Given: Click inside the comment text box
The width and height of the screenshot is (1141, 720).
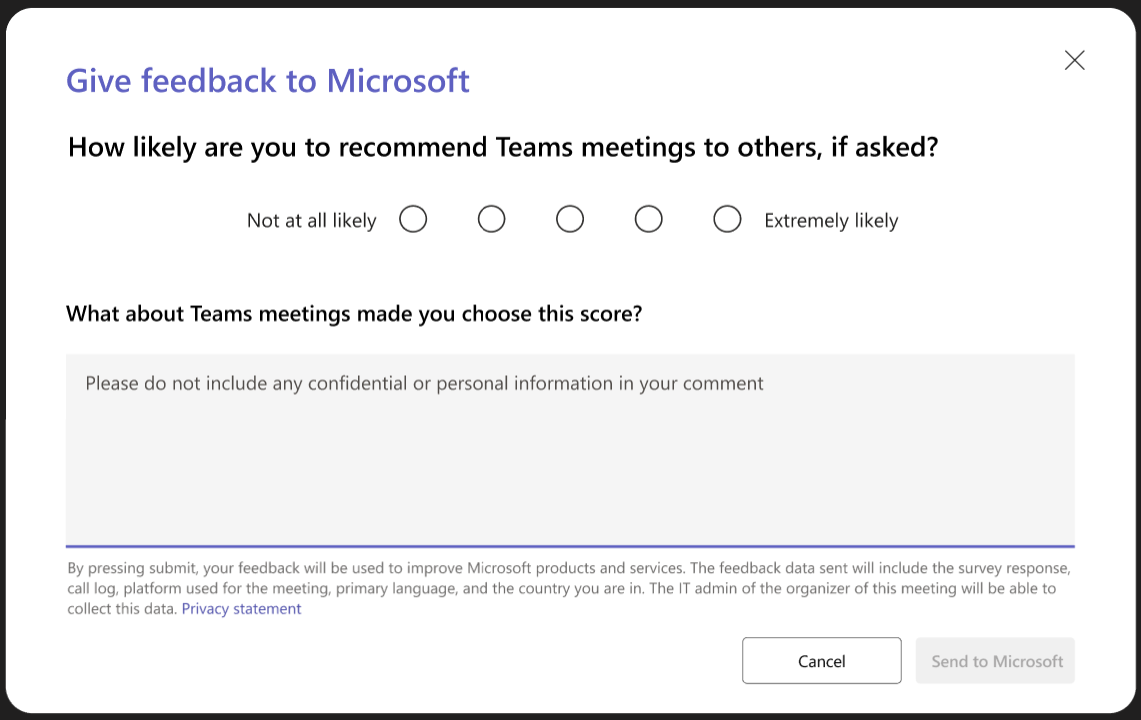Looking at the screenshot, I should 570,450.
